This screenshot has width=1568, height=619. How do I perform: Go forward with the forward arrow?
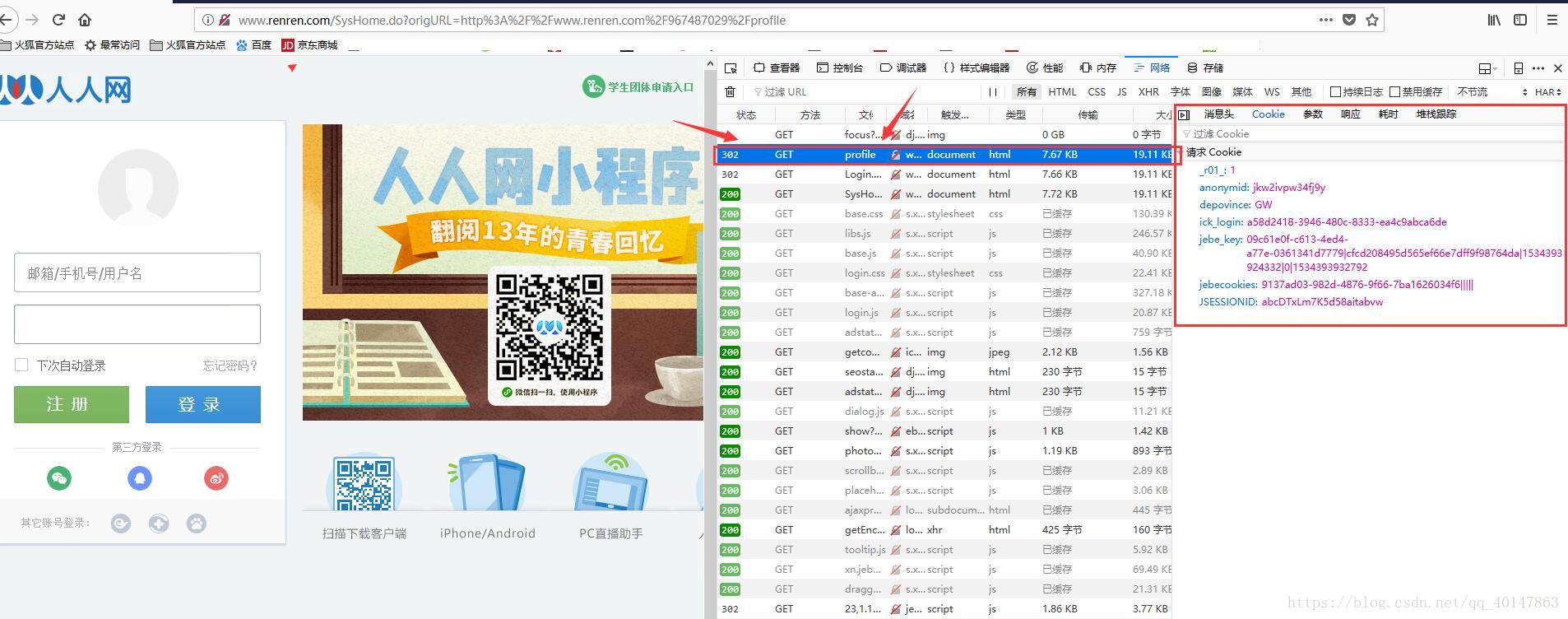(x=32, y=20)
